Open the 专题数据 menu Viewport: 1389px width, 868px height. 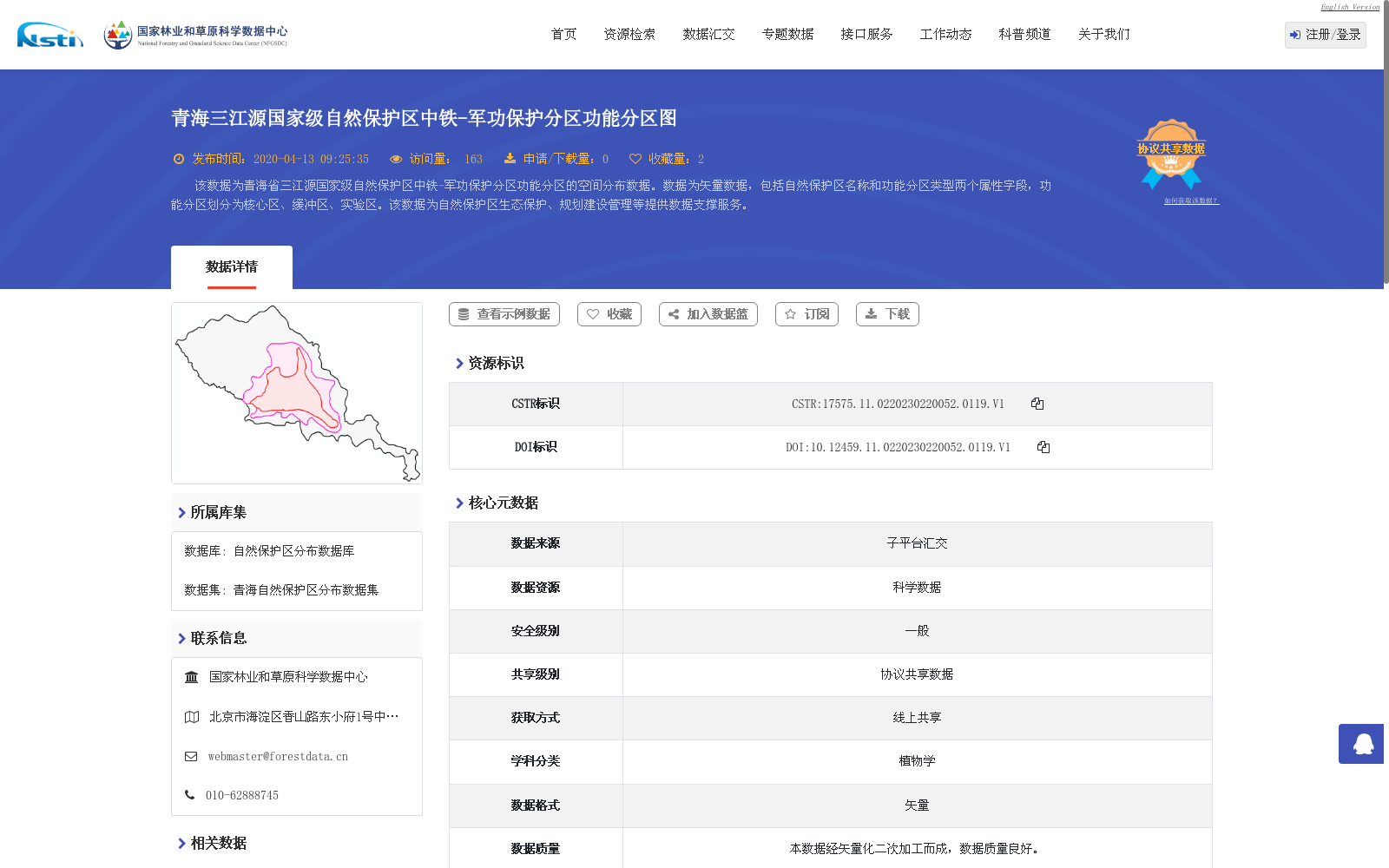coord(788,35)
